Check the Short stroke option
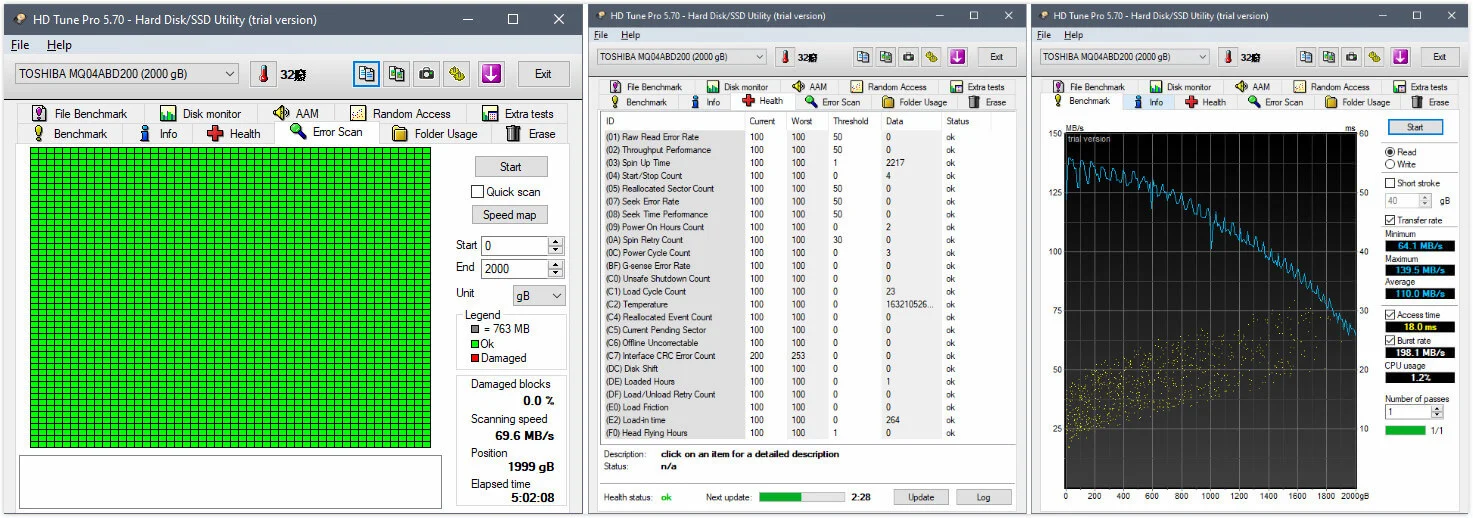The height and width of the screenshot is (518, 1473). pyautogui.click(x=1390, y=183)
